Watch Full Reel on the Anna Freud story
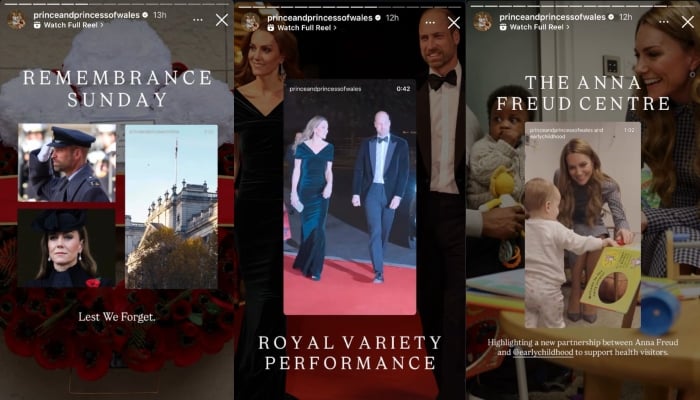Screen dimensions: 700x400 click(535, 27)
